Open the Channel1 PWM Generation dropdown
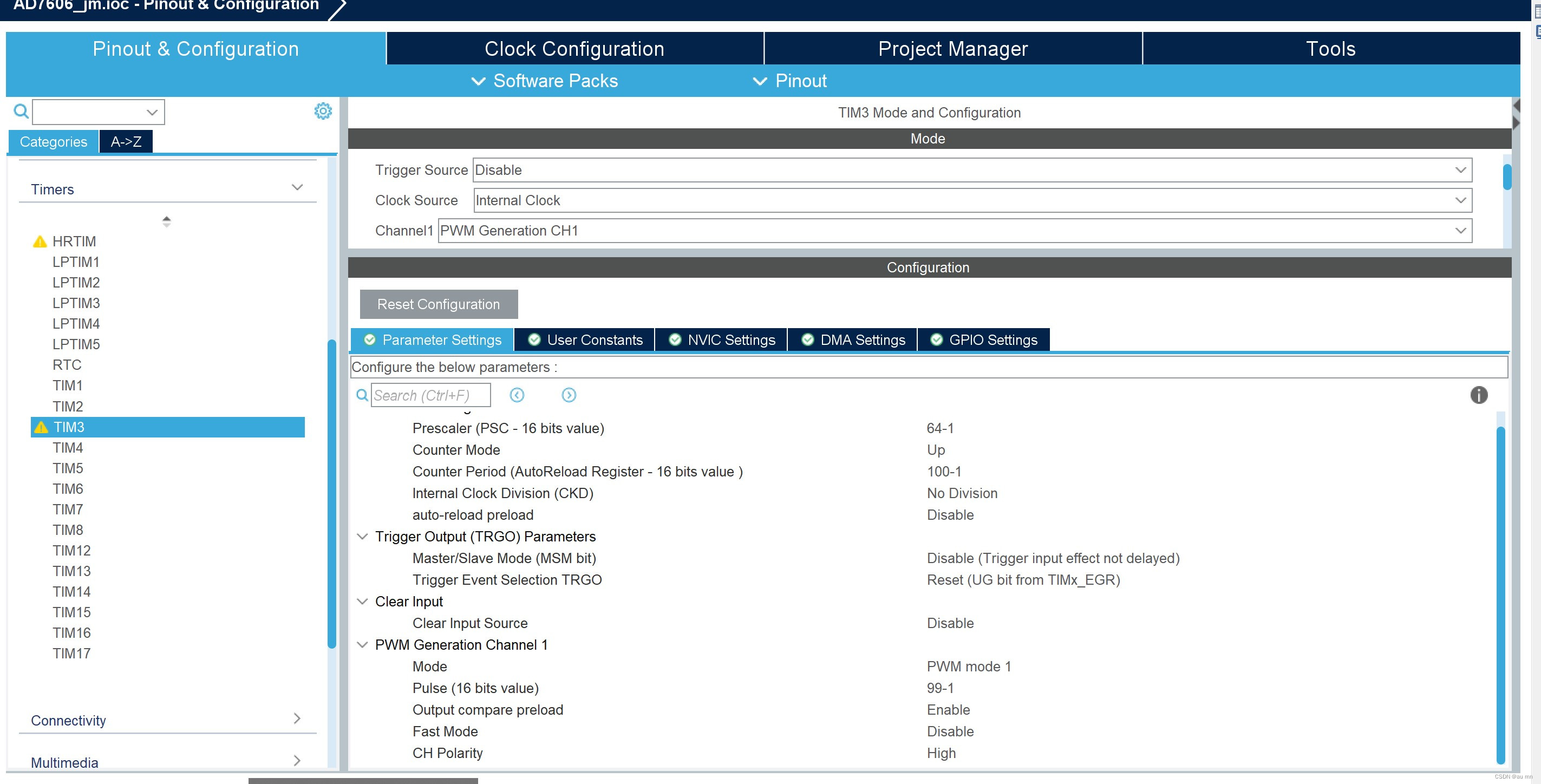The height and width of the screenshot is (784, 1541). point(1459,231)
